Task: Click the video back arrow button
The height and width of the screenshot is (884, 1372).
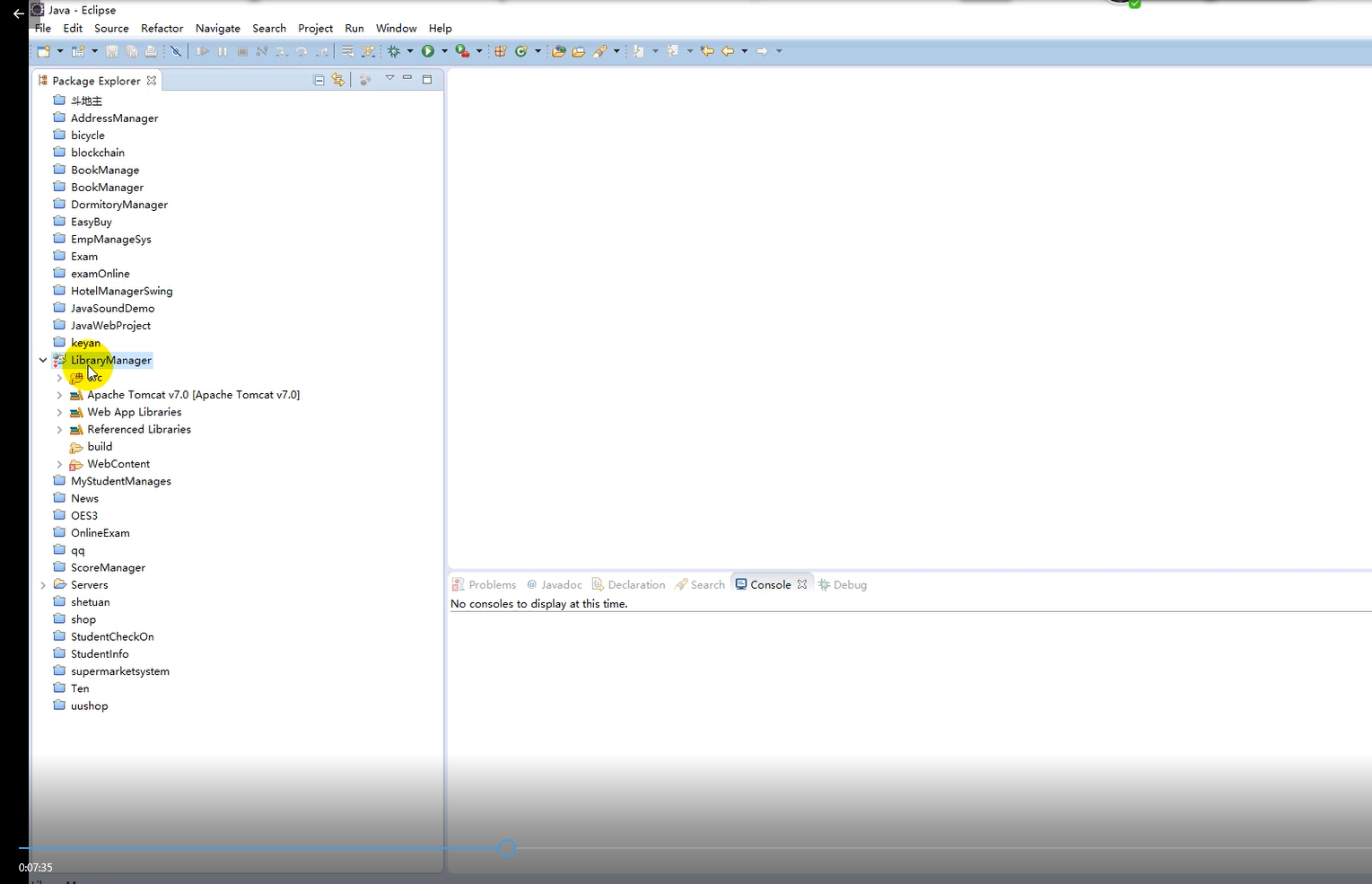Action: 18,13
